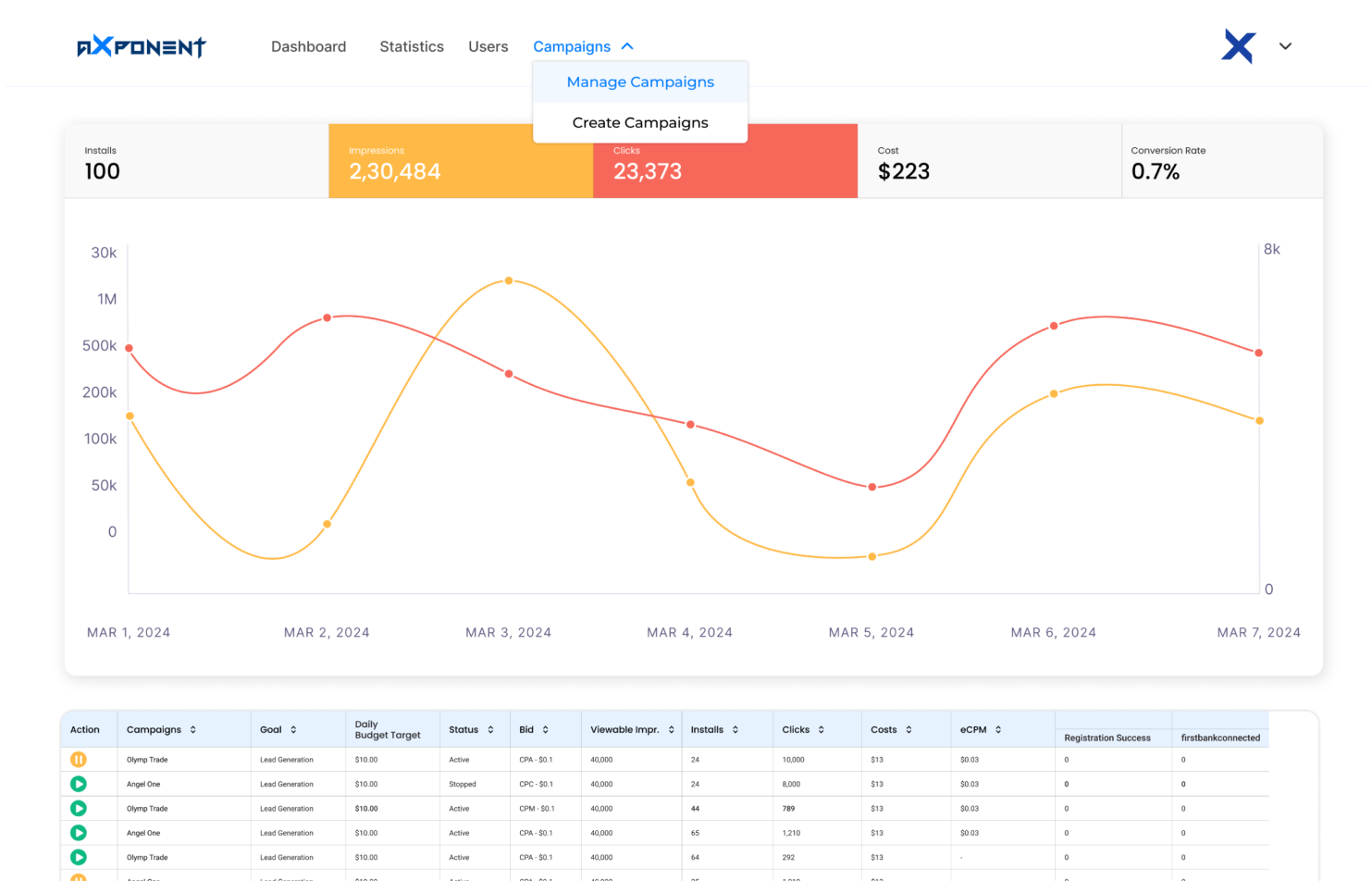The image size is (1372, 881).
Task: Choose Create Campaigns from the dropdown
Action: point(640,123)
